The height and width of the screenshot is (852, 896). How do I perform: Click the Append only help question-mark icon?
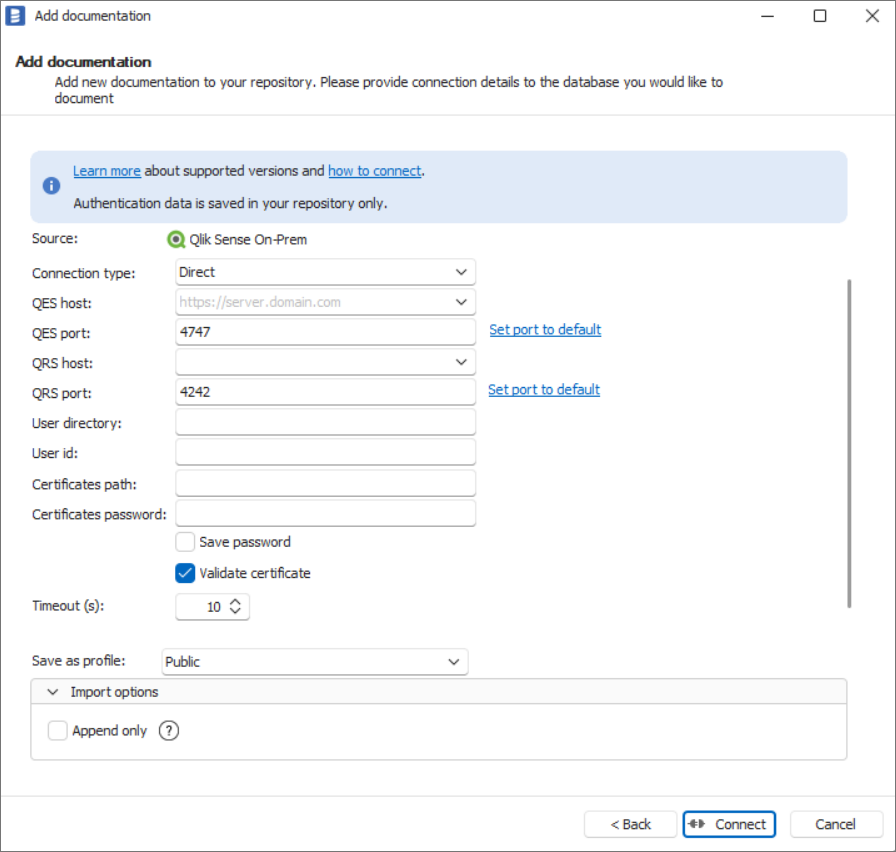(x=169, y=731)
